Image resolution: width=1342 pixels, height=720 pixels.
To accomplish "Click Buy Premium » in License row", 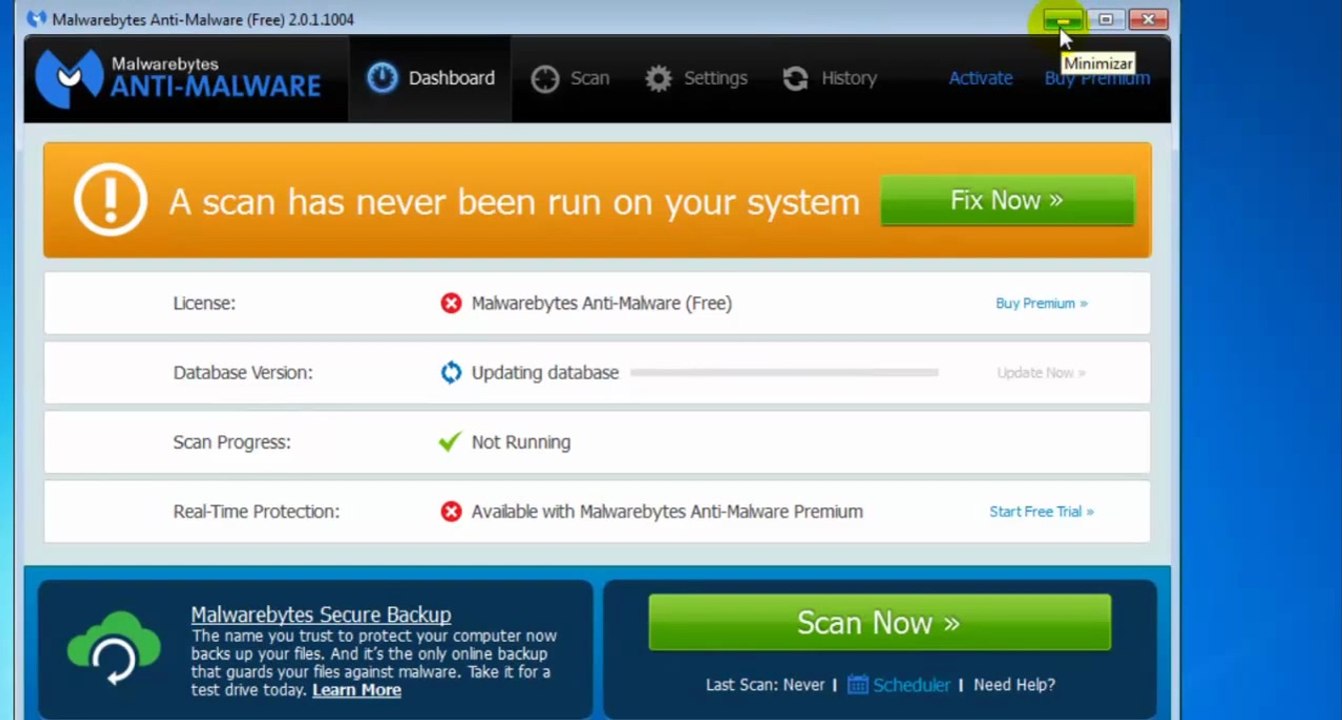I will click(x=1042, y=303).
